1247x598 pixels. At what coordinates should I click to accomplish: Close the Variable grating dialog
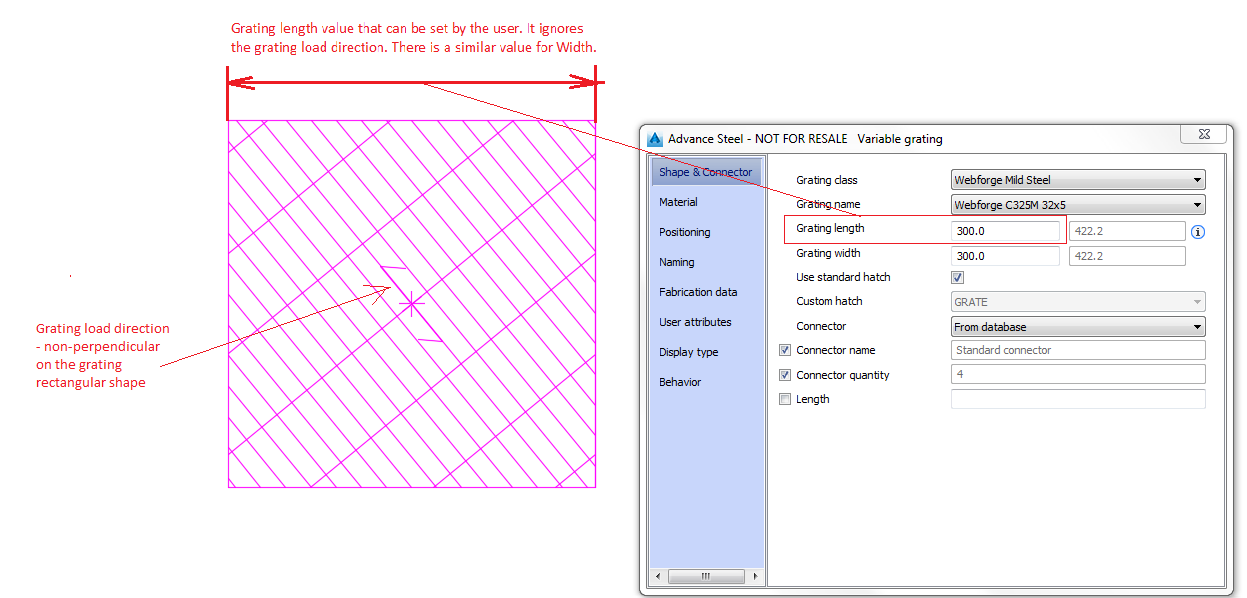(1203, 134)
